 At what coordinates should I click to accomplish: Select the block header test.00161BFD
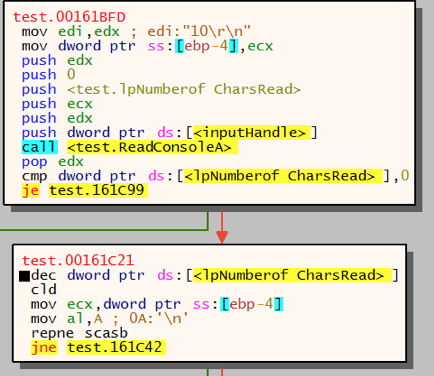coord(69,17)
